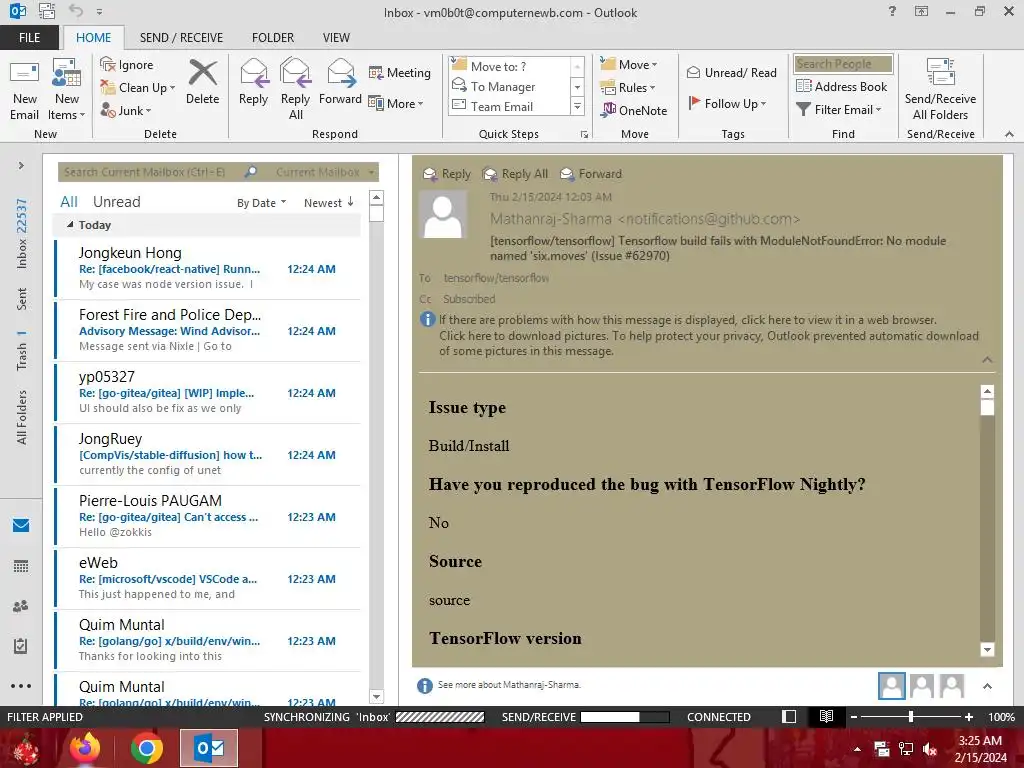Reply with a Meeting
Image resolution: width=1024 pixels, height=768 pixels.
point(400,72)
